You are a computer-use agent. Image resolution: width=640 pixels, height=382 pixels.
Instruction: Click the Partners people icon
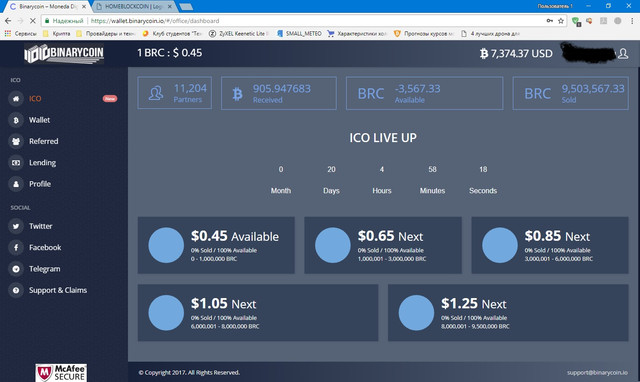pyautogui.click(x=156, y=93)
